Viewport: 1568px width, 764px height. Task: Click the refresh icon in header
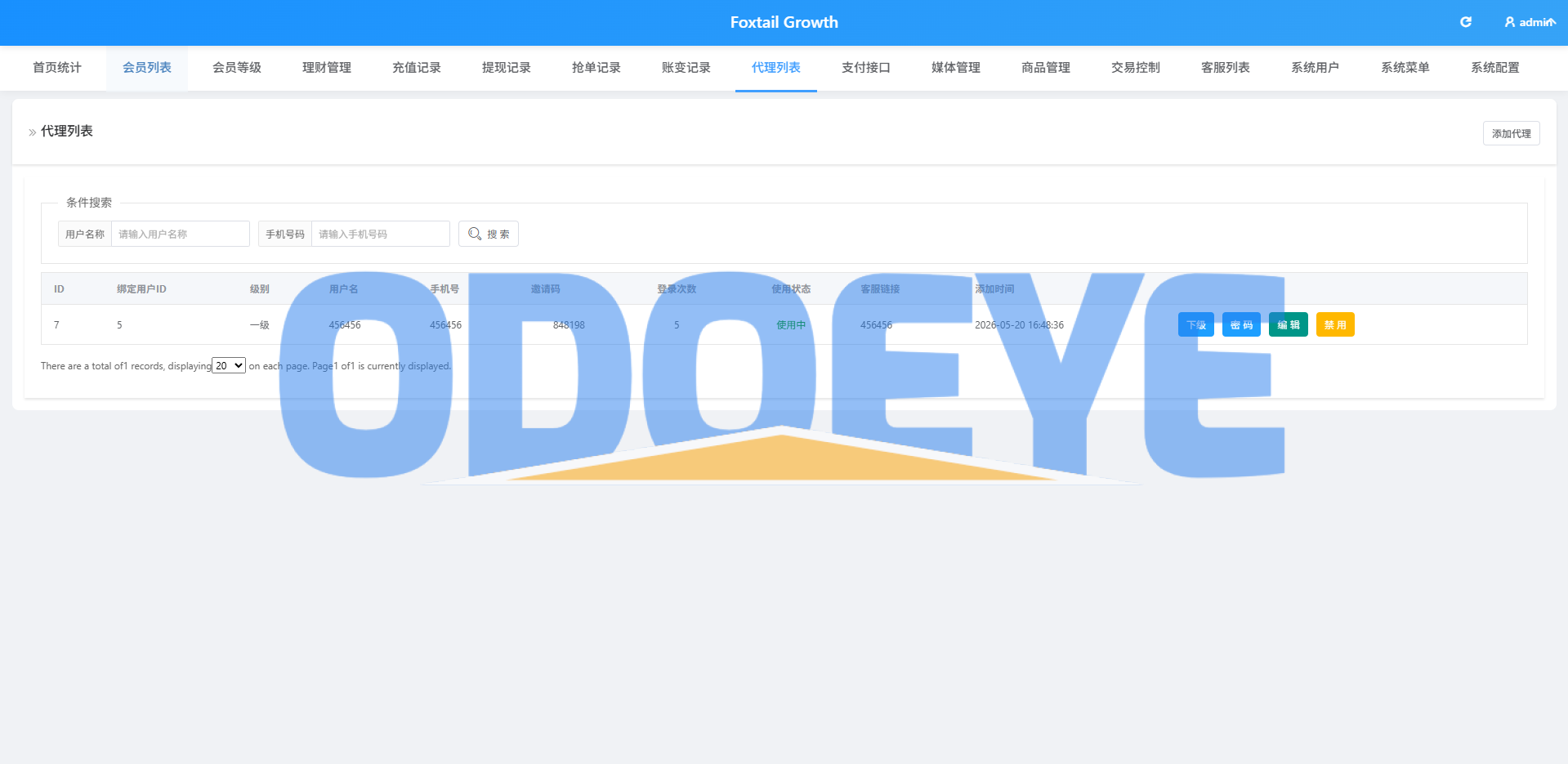pos(1466,22)
